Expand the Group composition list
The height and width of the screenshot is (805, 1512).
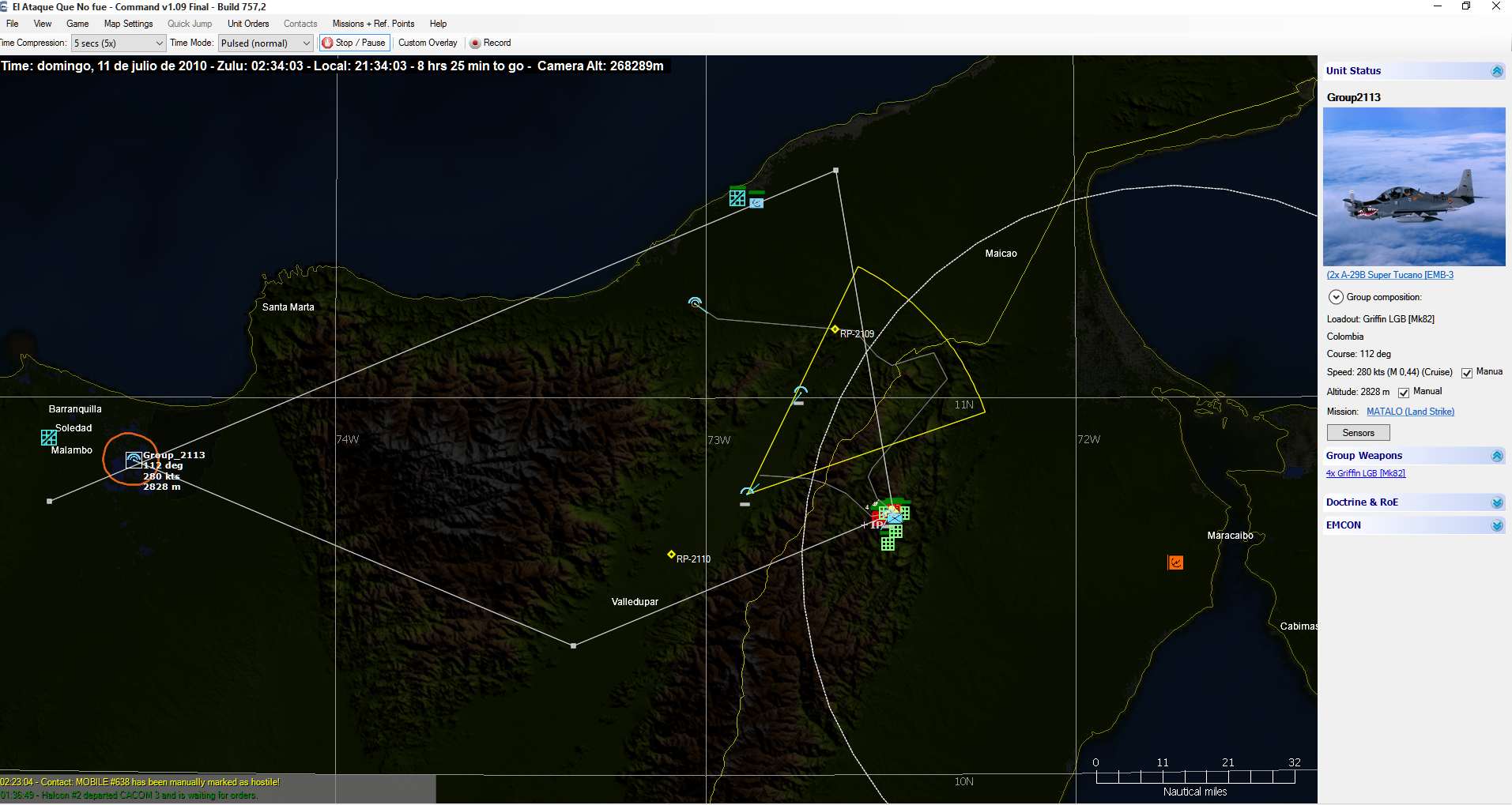(x=1336, y=297)
